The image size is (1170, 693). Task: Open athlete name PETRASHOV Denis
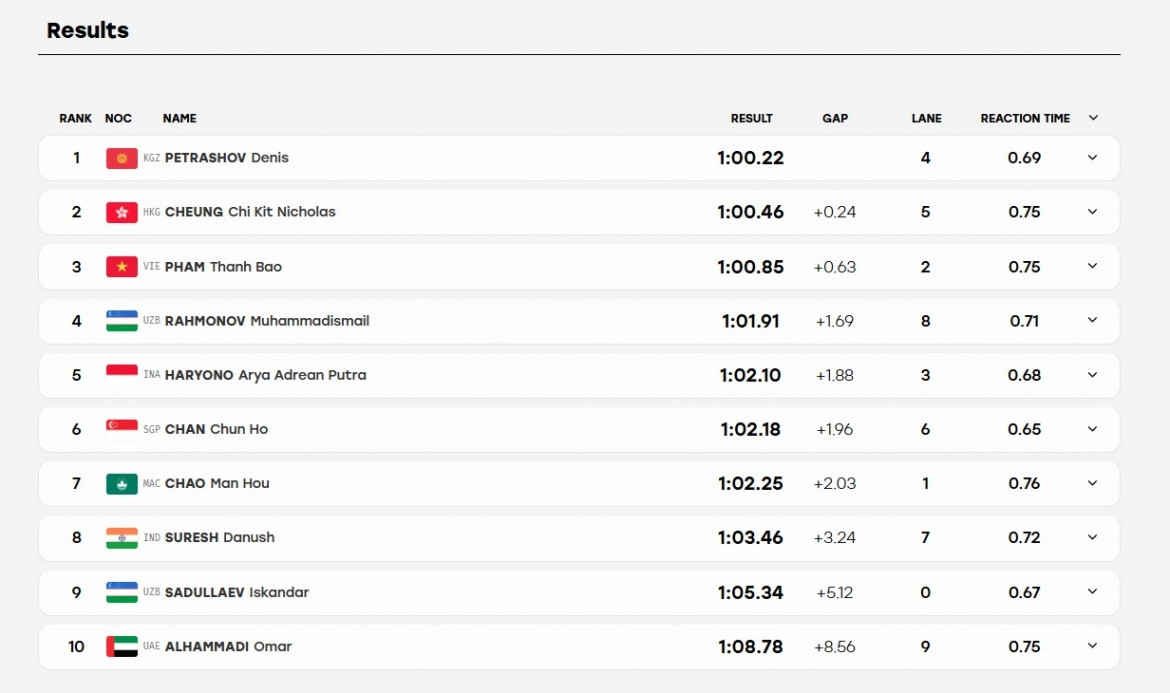227,158
